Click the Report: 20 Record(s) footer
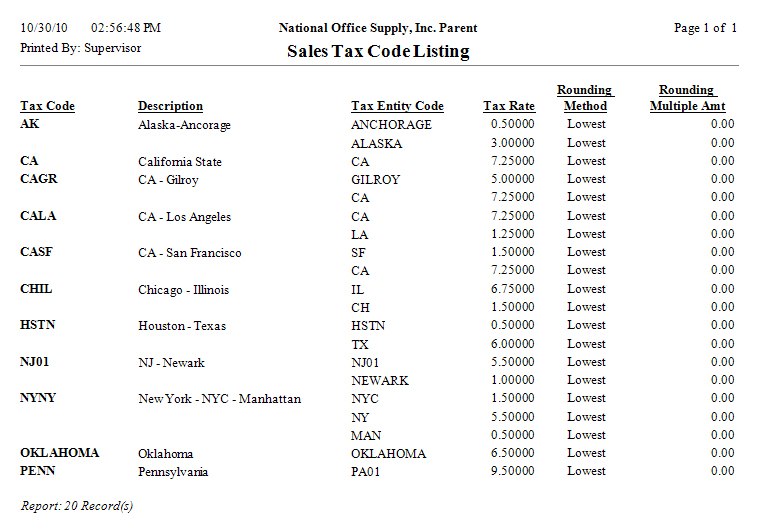760x528 pixels. pyautogui.click(x=77, y=506)
